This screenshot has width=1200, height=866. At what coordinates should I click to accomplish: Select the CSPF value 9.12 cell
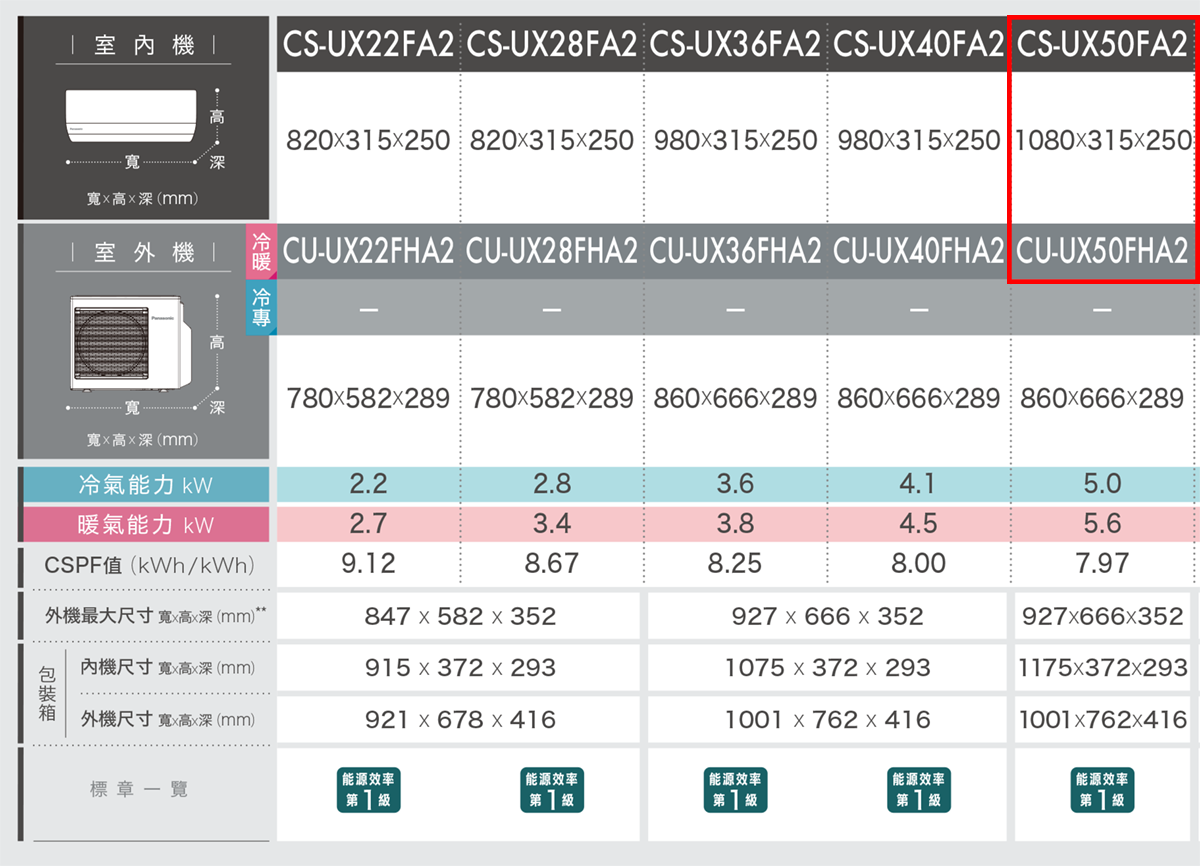[368, 564]
